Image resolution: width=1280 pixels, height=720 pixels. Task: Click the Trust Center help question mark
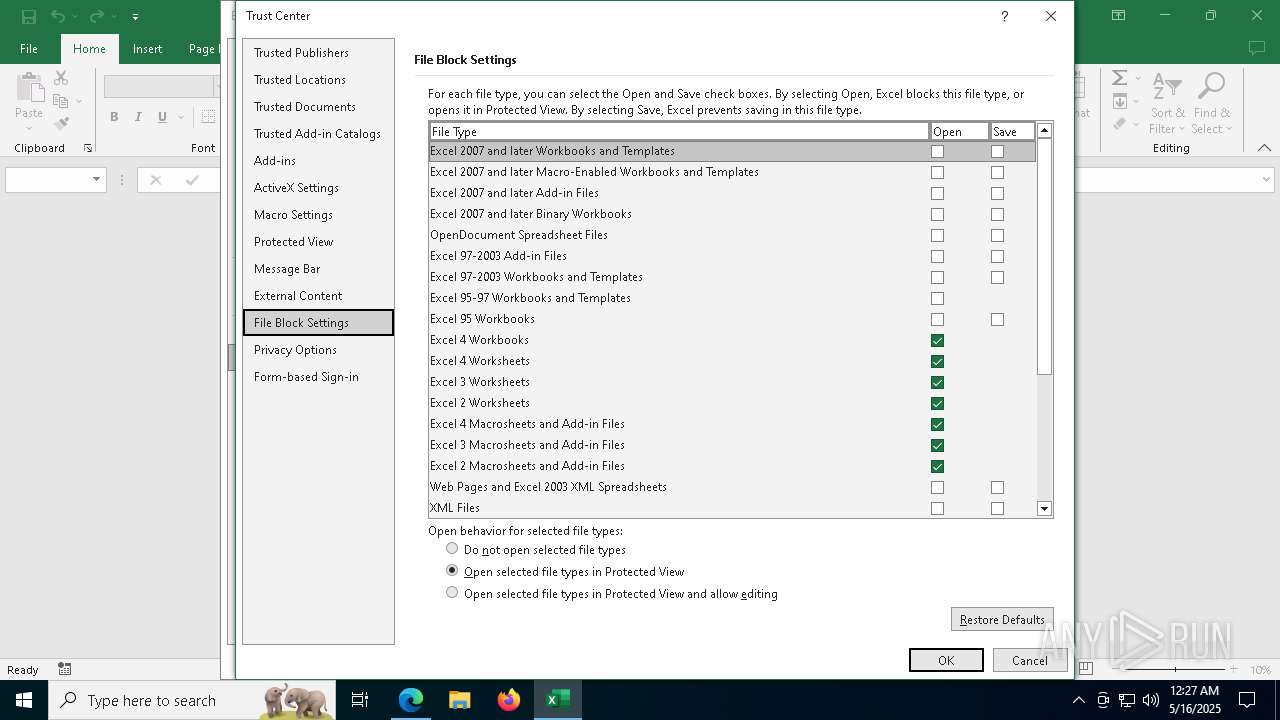click(x=1004, y=16)
